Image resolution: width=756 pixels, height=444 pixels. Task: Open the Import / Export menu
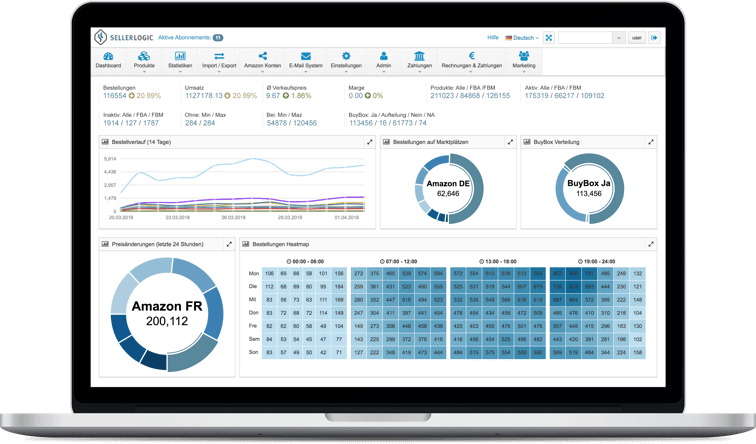coord(219,60)
